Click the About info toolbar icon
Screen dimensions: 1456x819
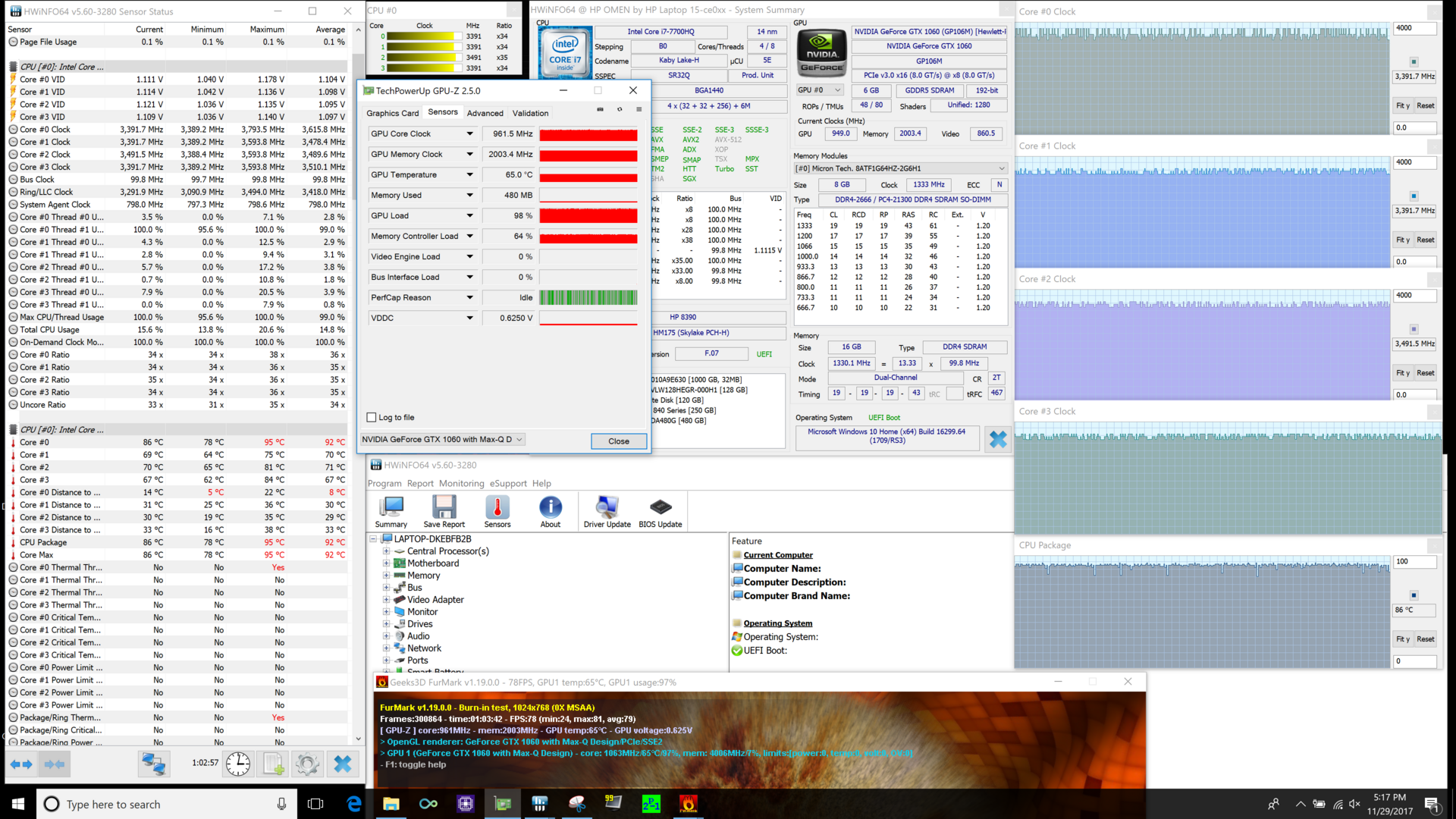[x=551, y=511]
